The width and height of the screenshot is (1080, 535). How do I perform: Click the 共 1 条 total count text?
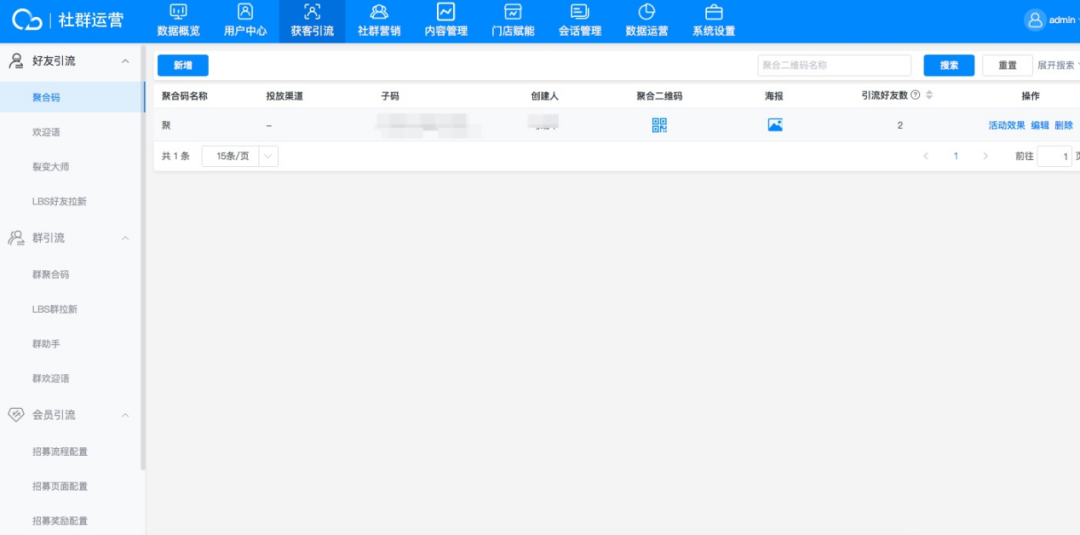coord(176,156)
